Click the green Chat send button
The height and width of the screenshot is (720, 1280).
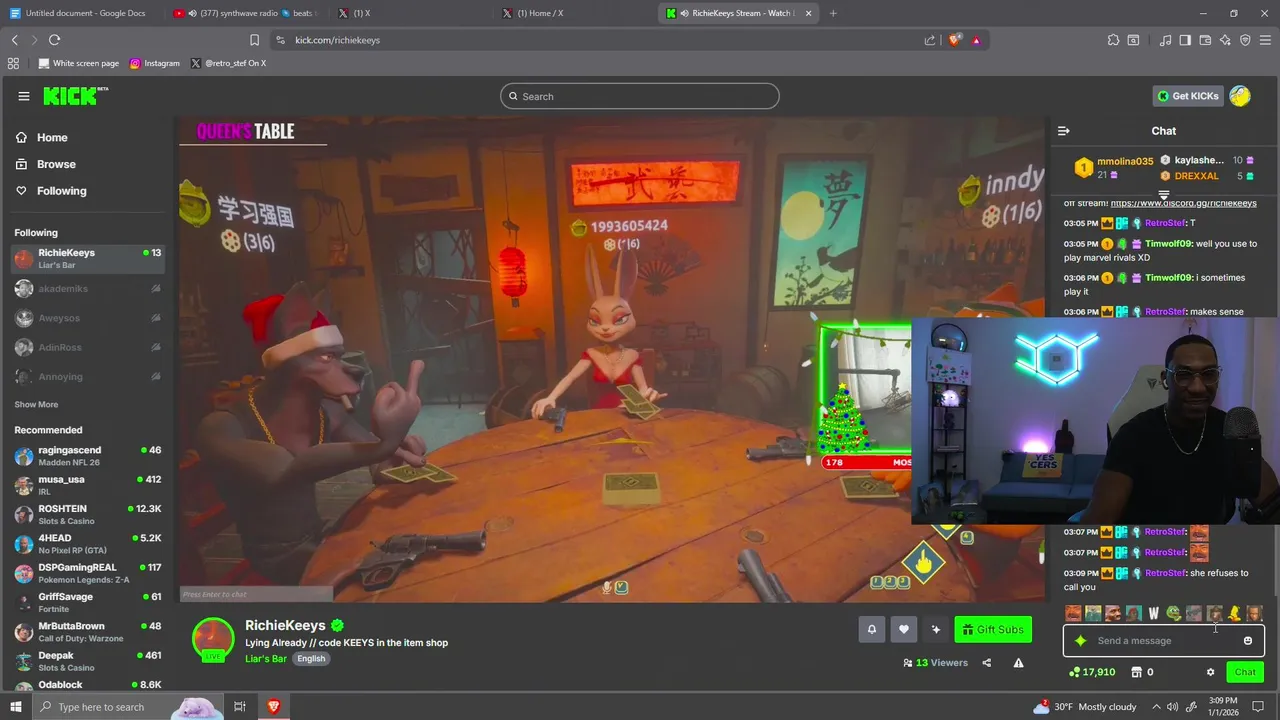click(x=1245, y=672)
